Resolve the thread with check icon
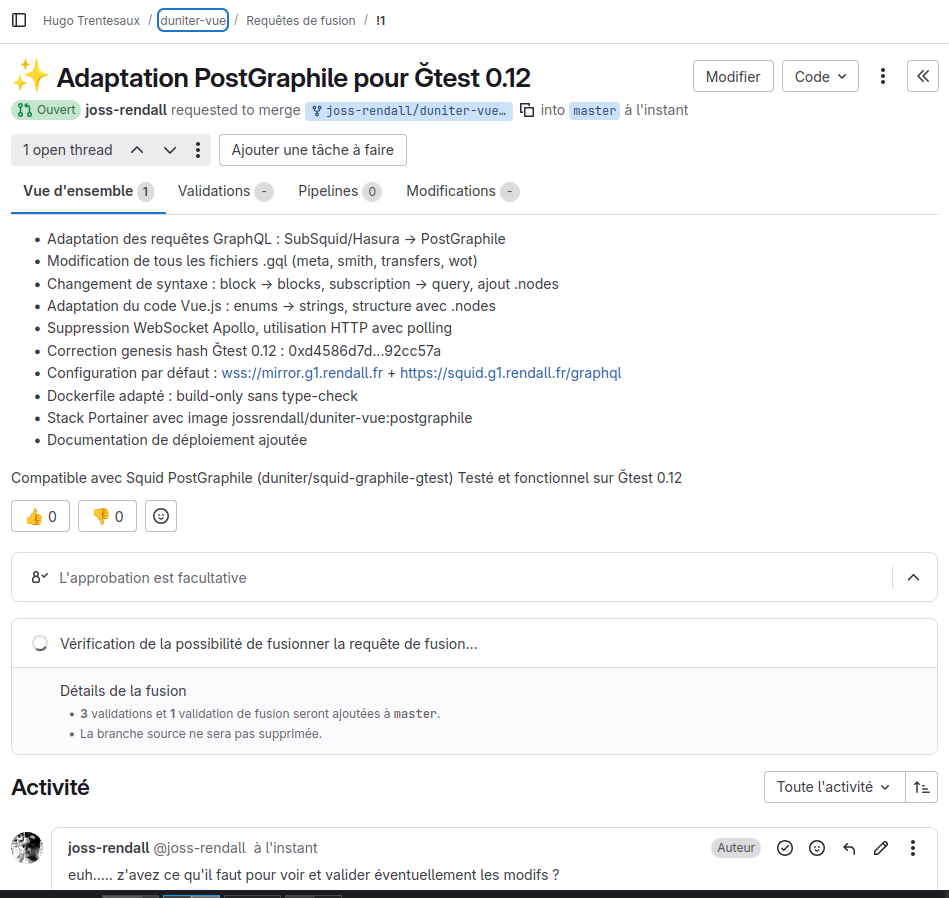The height and width of the screenshot is (898, 949). coord(785,848)
